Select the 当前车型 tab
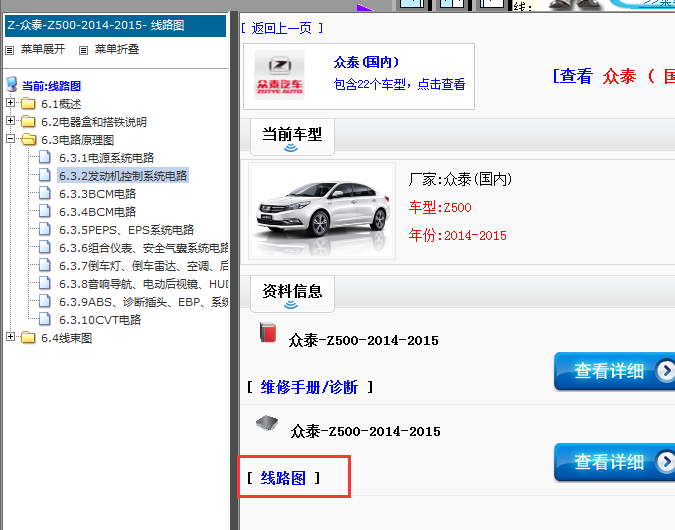This screenshot has width=675, height=530. 292,137
